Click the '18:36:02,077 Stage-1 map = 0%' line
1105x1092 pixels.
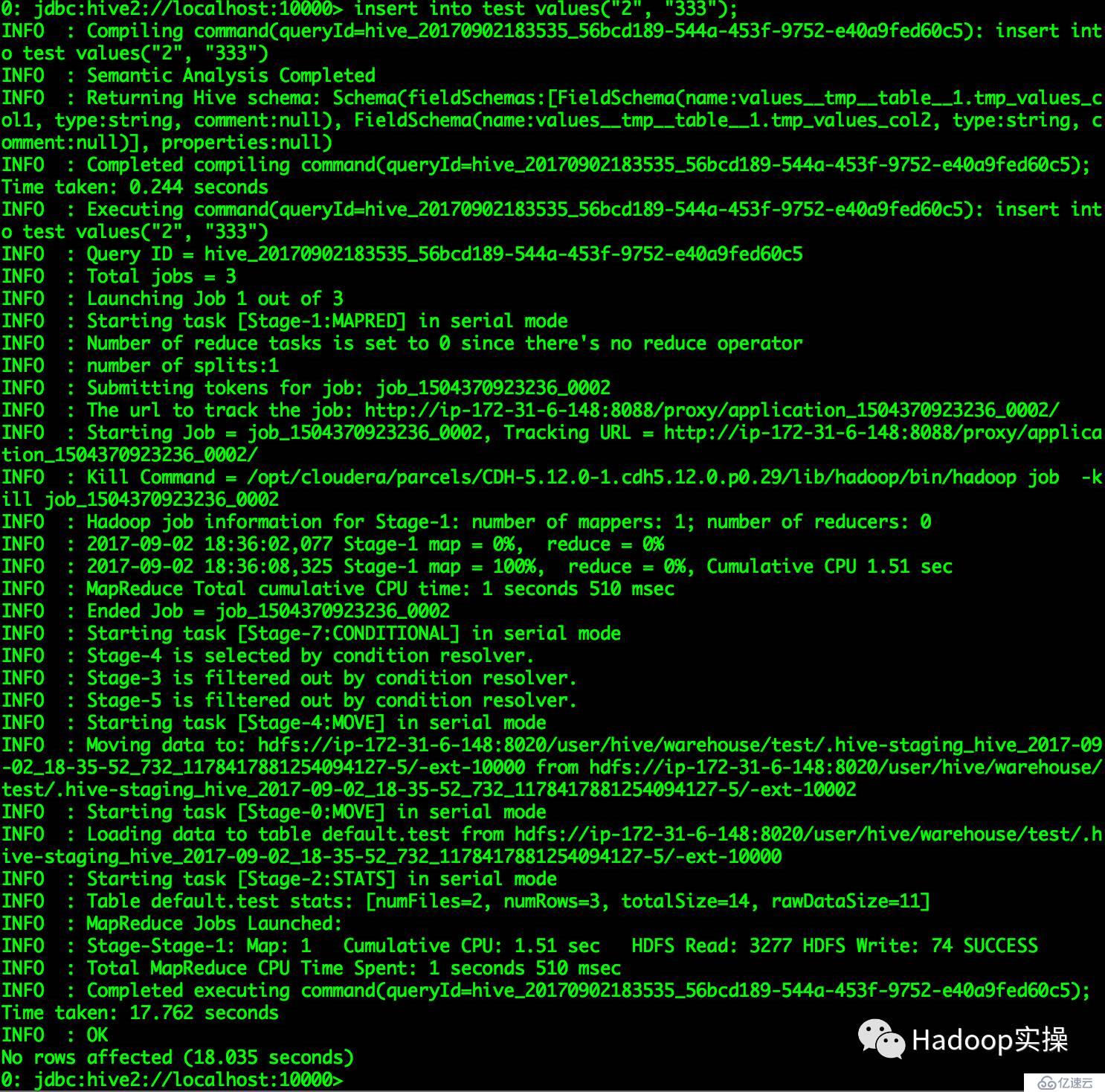coord(332,544)
